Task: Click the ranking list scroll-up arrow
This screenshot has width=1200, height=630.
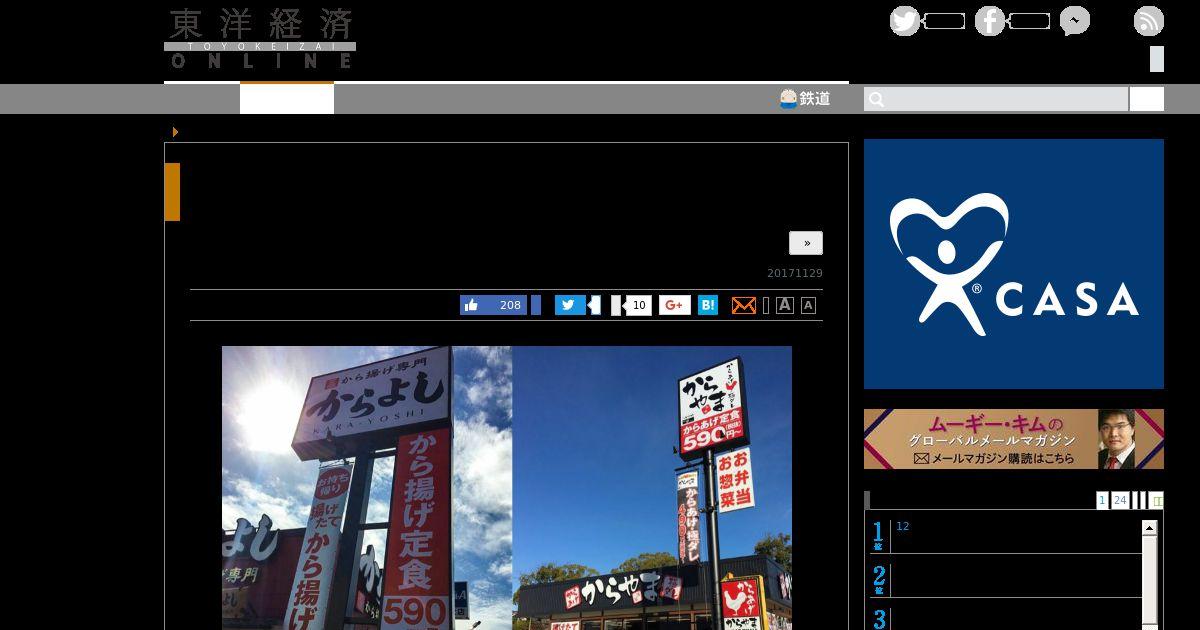Action: click(1150, 527)
